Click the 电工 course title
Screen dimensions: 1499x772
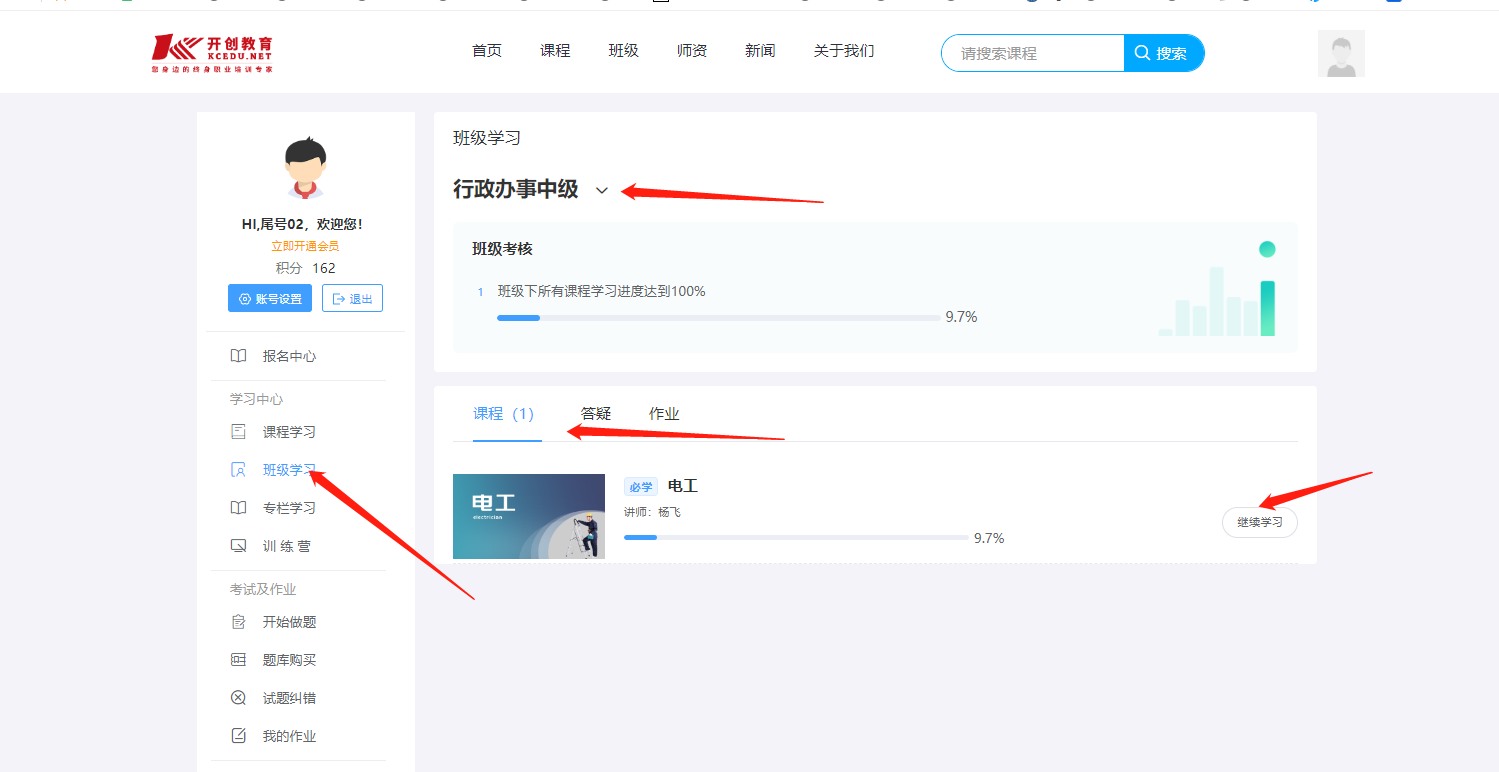click(683, 486)
